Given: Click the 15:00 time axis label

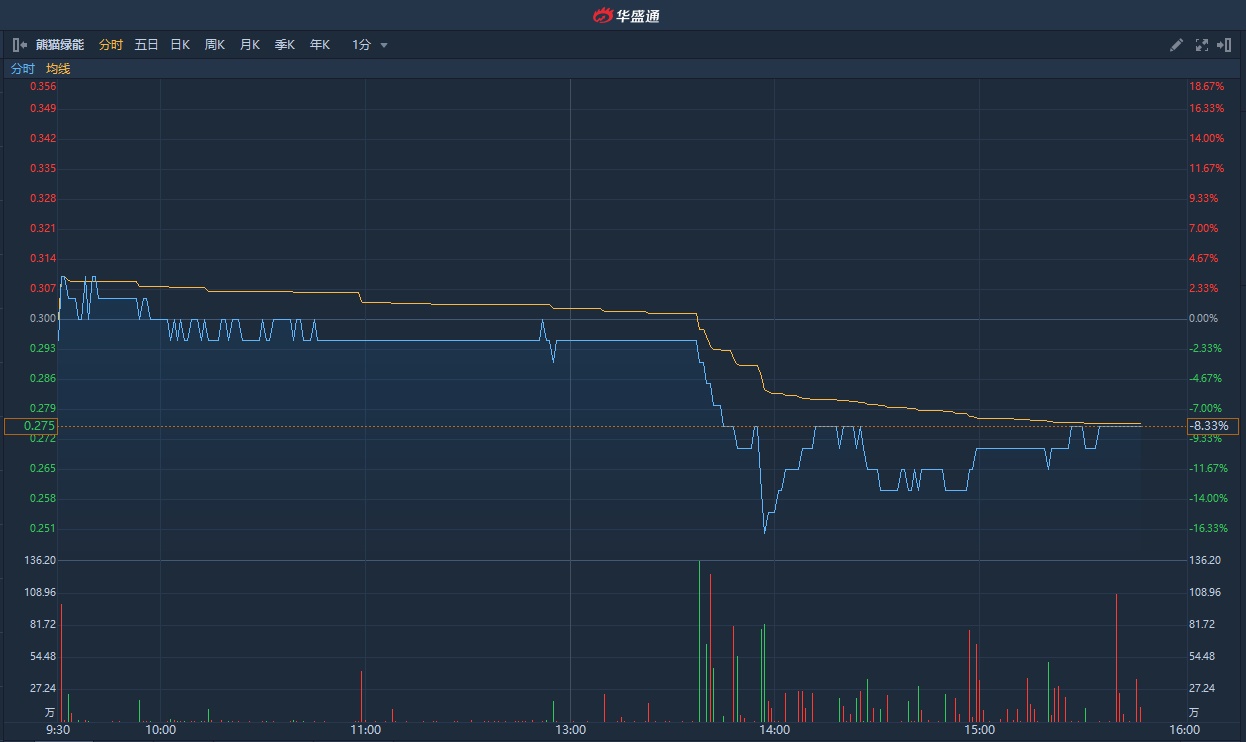Looking at the screenshot, I should pos(980,730).
